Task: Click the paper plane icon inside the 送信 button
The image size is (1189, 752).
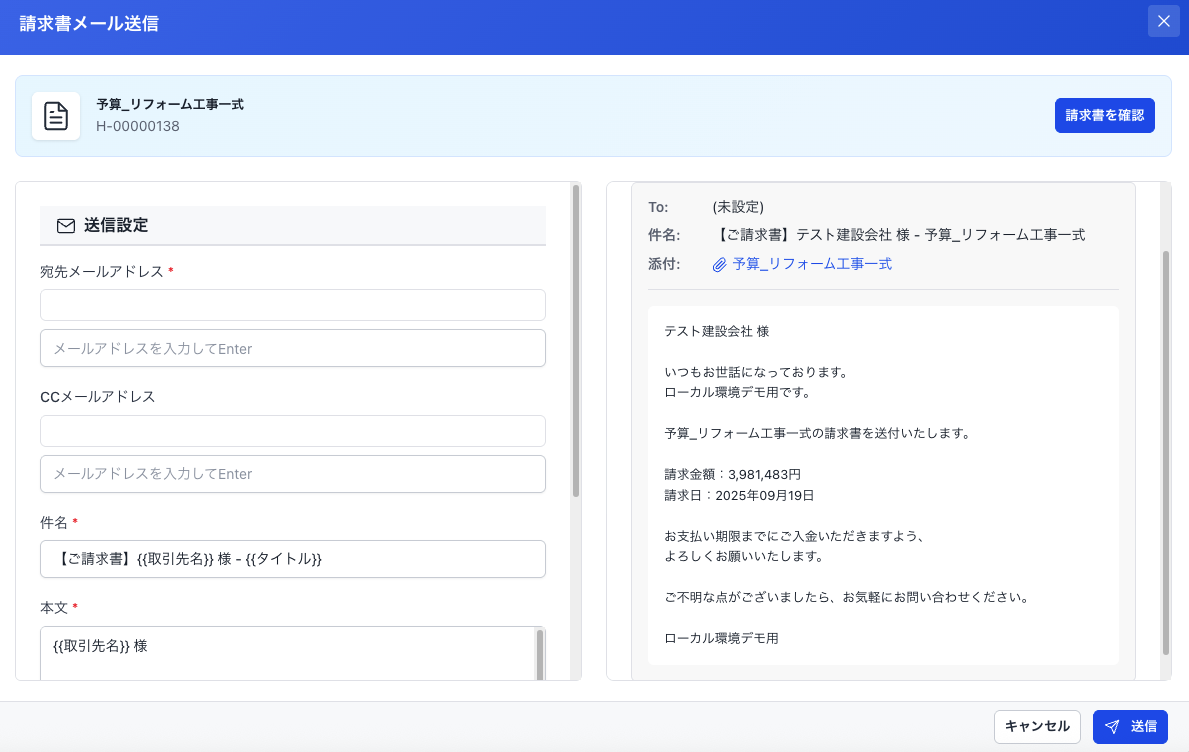Action: click(x=1113, y=727)
